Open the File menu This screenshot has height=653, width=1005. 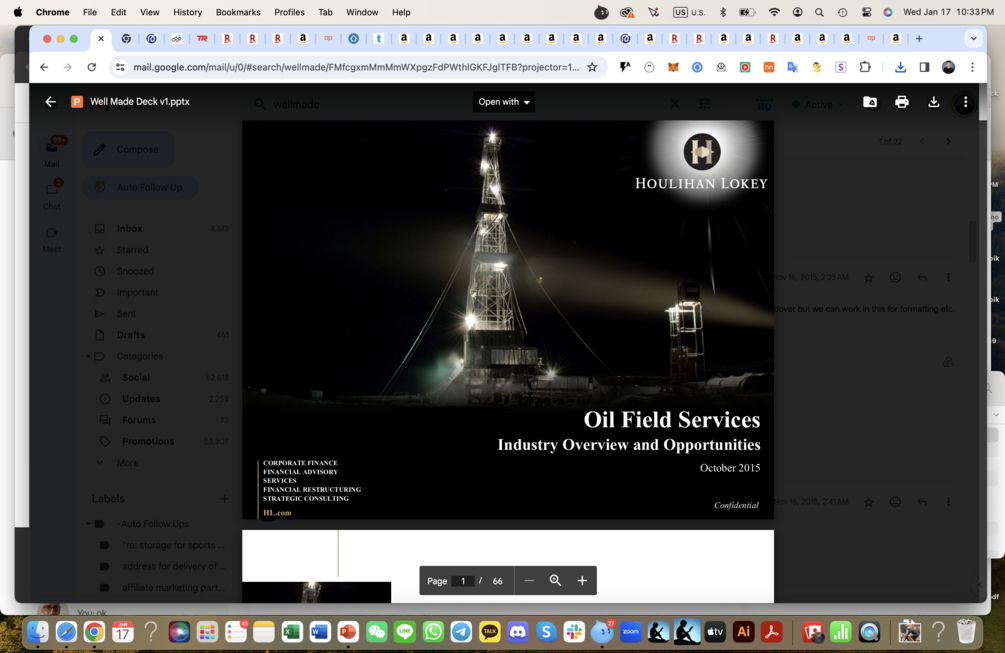(90, 12)
